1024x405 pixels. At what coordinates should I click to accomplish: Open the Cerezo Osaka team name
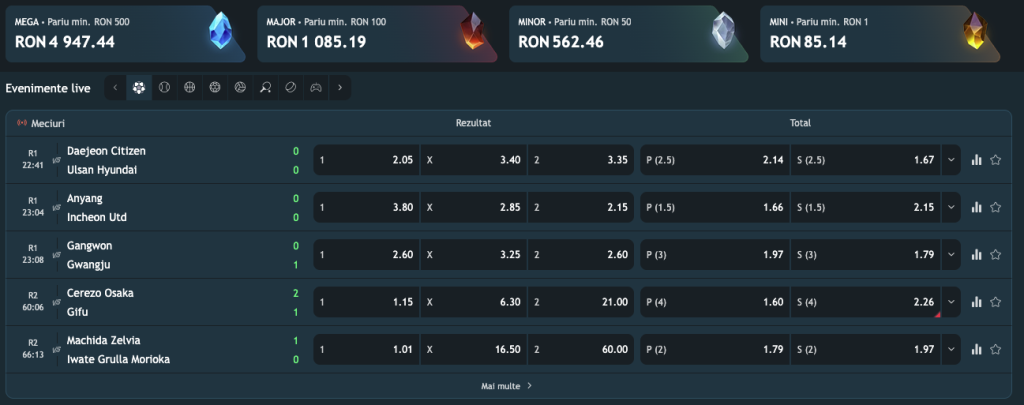(x=100, y=293)
